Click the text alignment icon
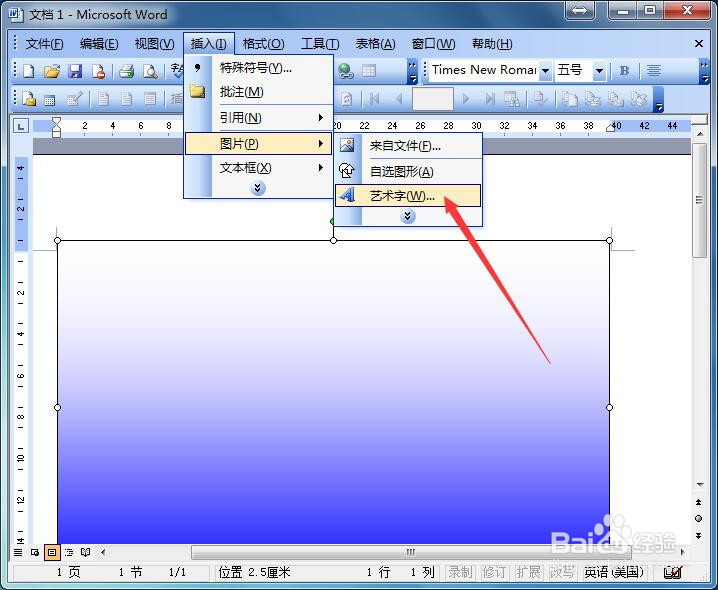The image size is (718, 590). 653,71
